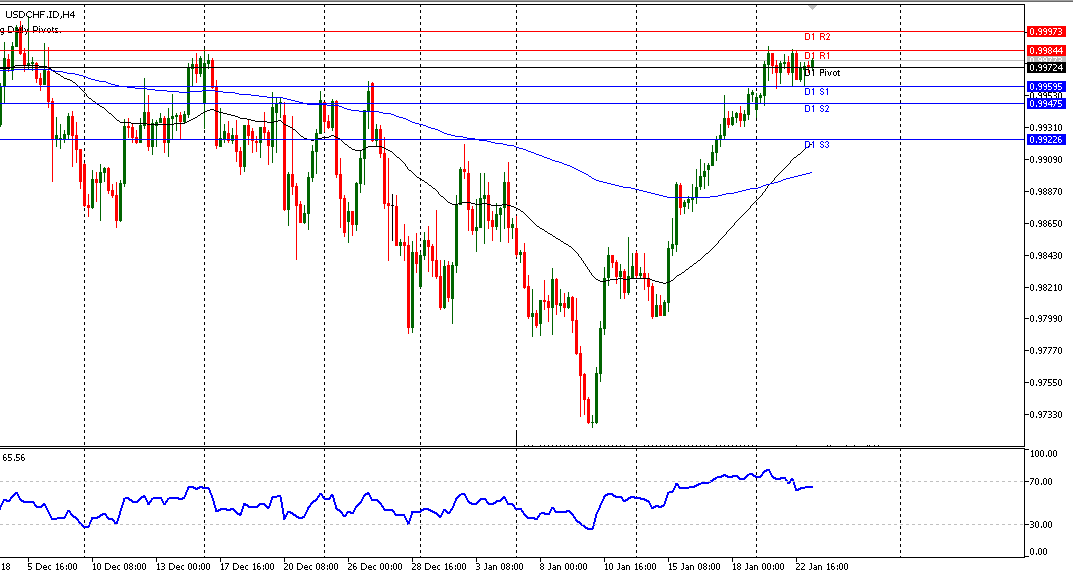
Task: Click the gray chart shift triangle marker
Action: pos(812,7)
